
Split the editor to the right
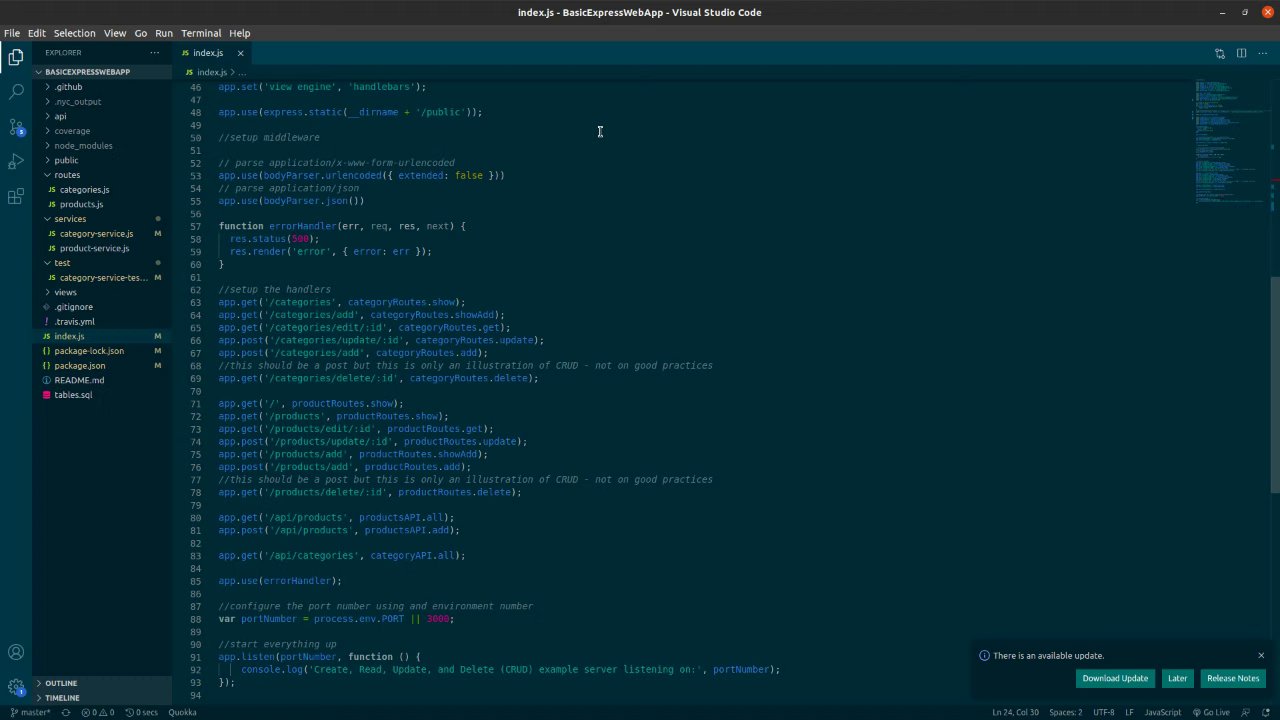point(1241,53)
